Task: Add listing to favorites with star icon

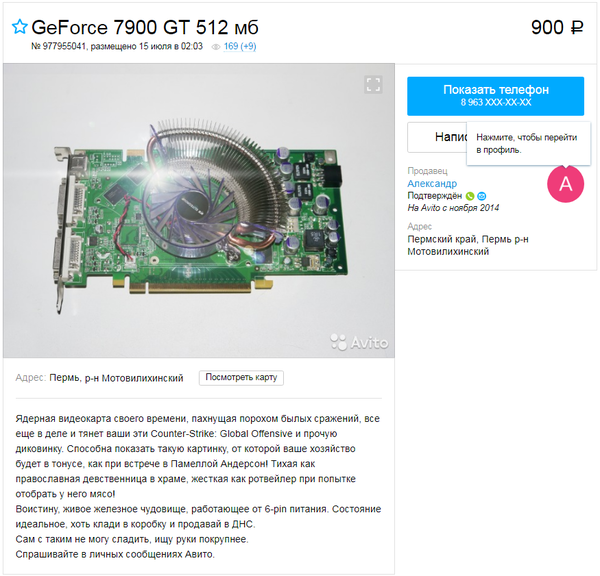Action: (x=20, y=27)
